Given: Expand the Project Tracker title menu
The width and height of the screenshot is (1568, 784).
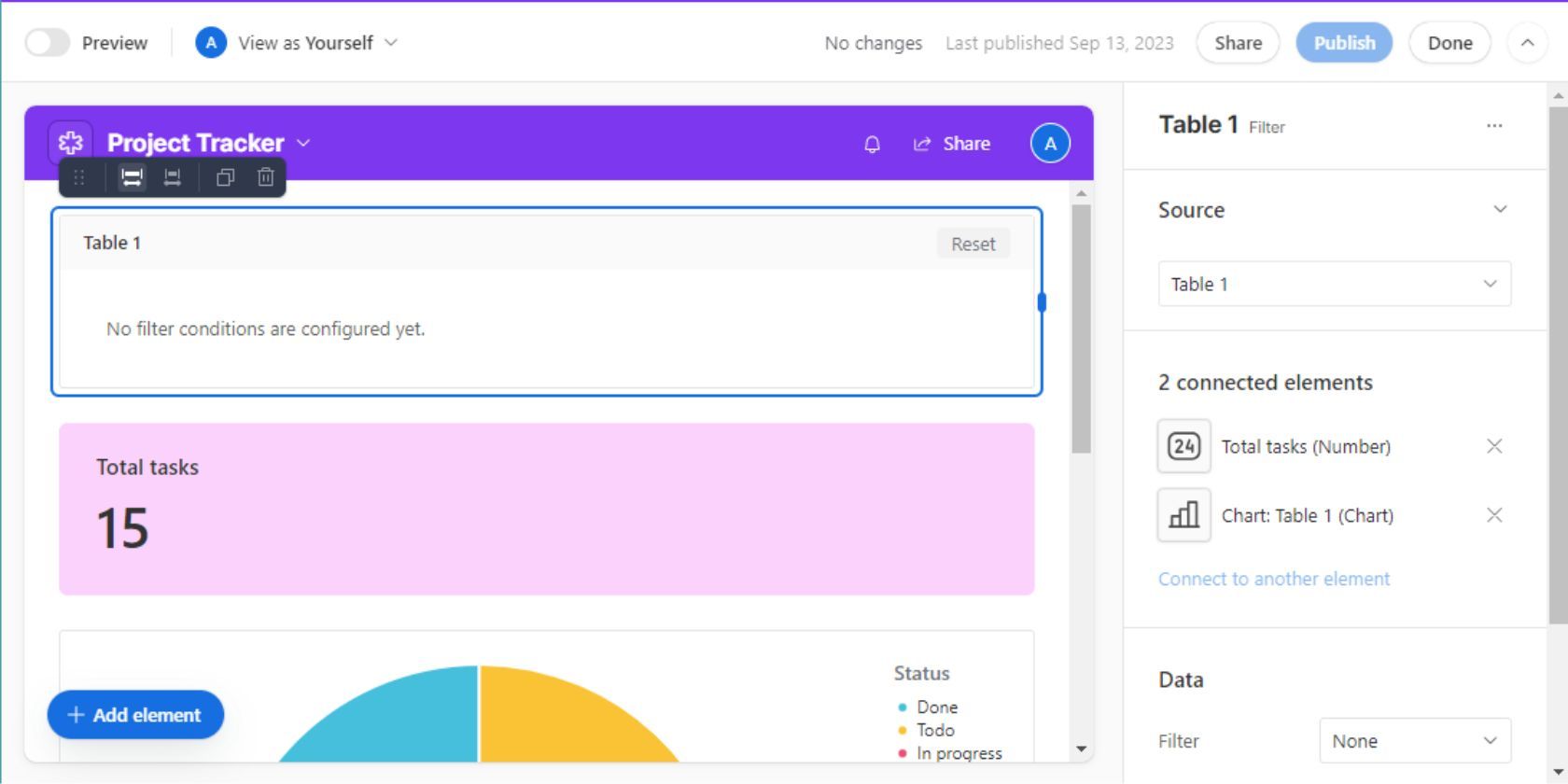Looking at the screenshot, I should [x=303, y=143].
